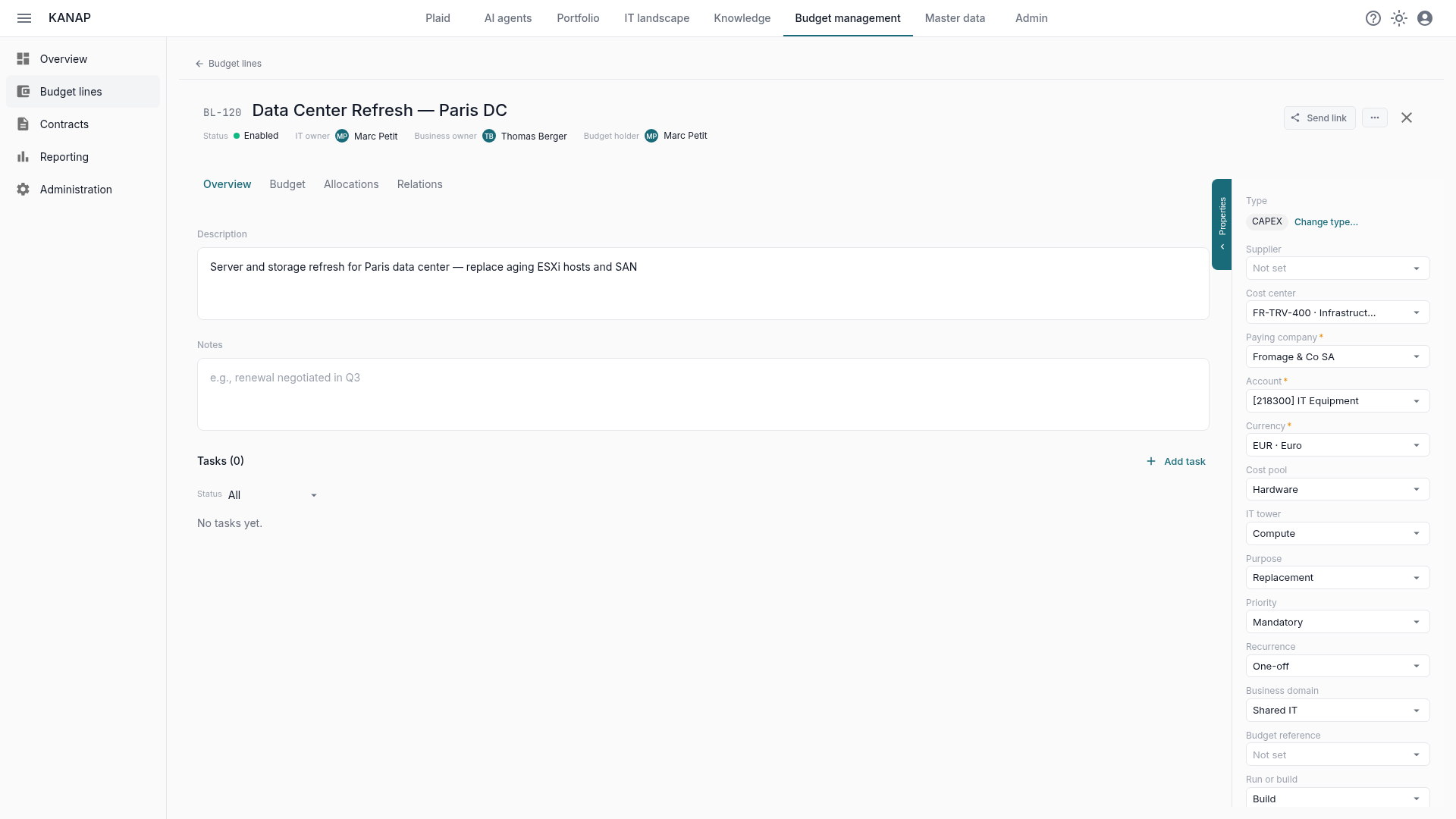Open the Purpose Replacement dropdown
The image size is (1456, 819).
(1338, 578)
